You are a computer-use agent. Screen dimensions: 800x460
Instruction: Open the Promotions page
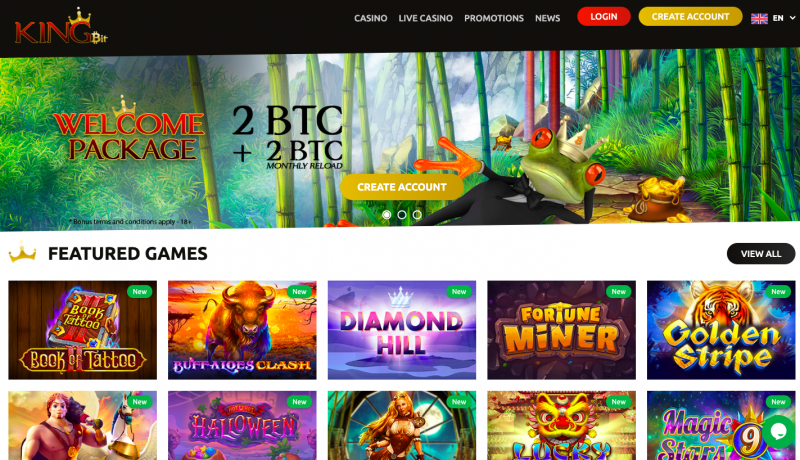(494, 18)
